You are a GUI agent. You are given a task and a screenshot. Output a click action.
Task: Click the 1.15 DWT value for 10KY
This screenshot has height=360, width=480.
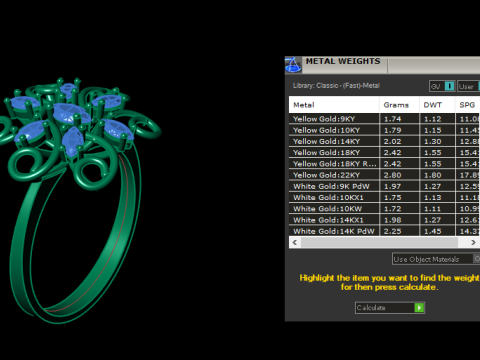tap(433, 130)
